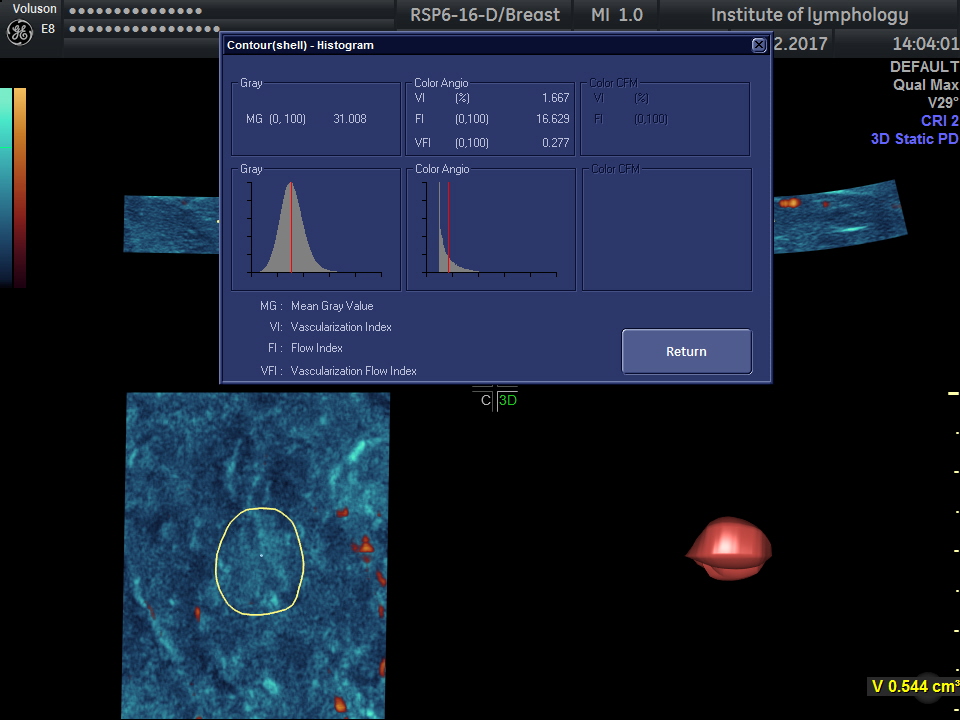
Task: Select the 3D Static PD mode label
Action: (914, 139)
